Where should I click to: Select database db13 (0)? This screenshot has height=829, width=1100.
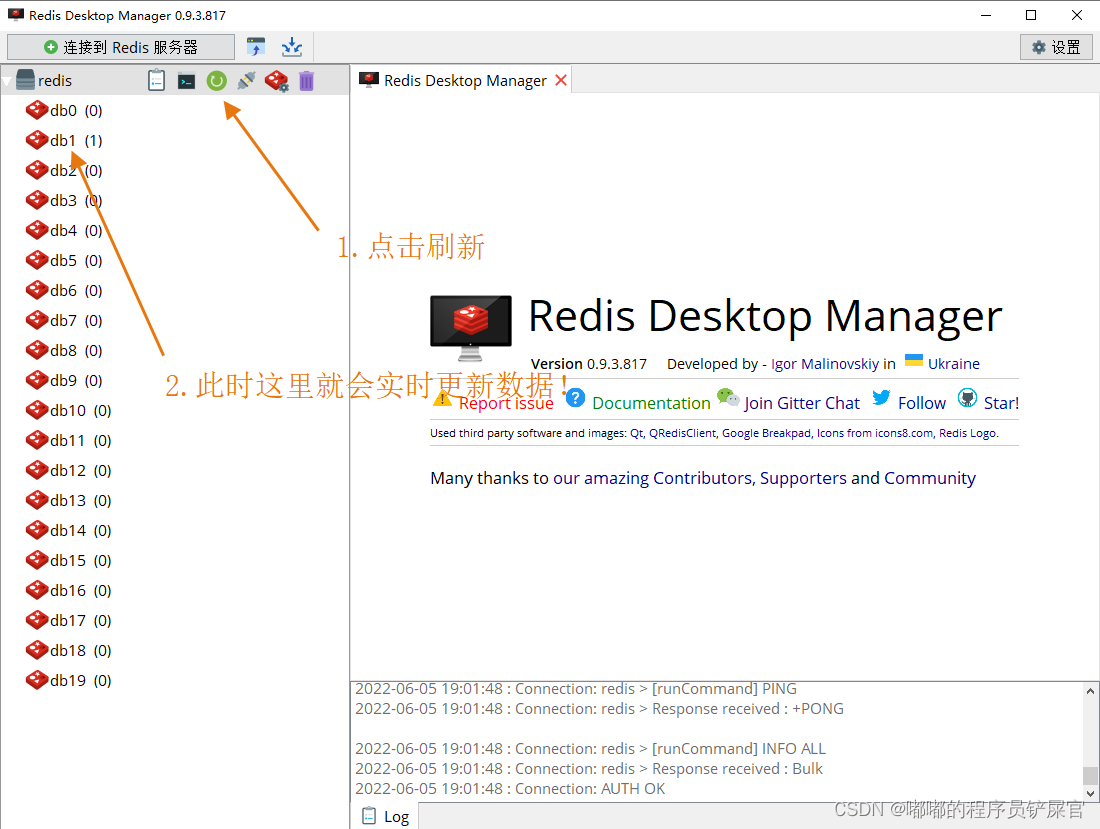pos(68,501)
